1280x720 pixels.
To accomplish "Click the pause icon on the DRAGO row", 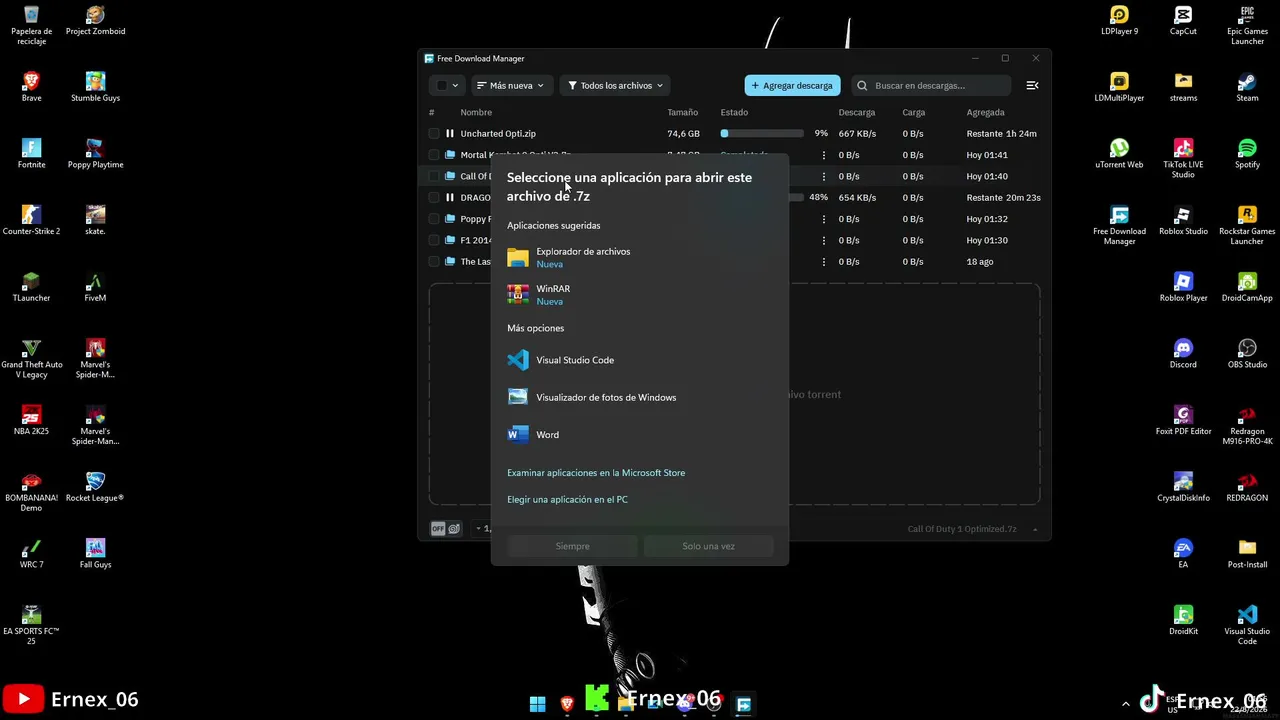I will coord(450,197).
